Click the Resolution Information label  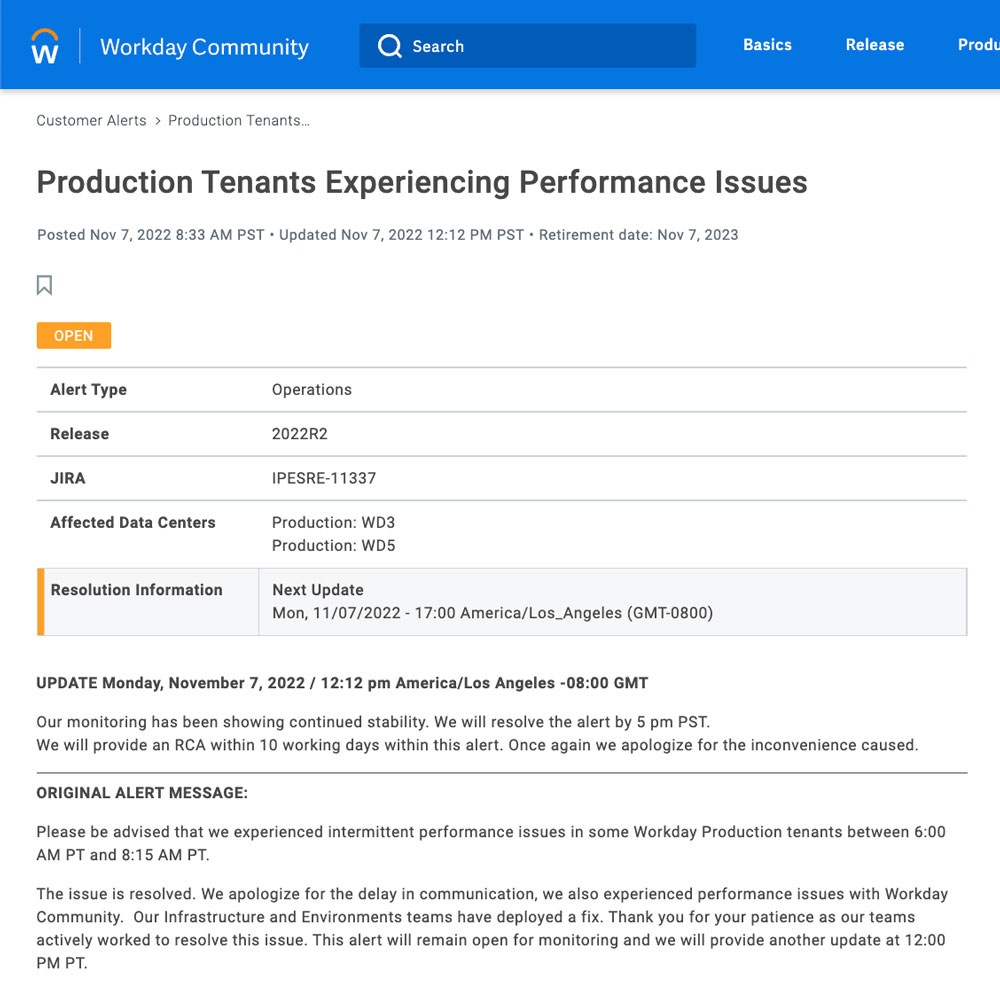[x=136, y=590]
